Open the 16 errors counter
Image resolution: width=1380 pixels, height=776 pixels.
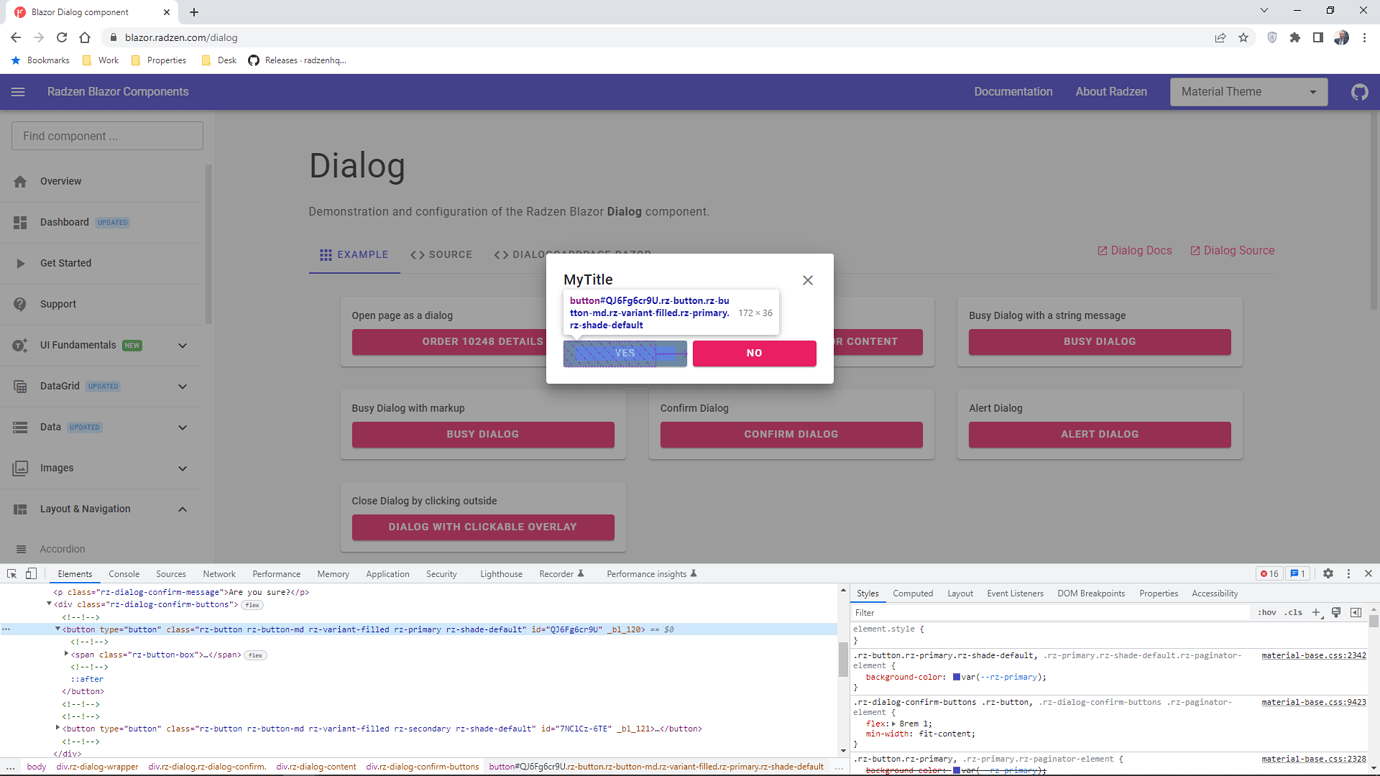coord(1270,574)
